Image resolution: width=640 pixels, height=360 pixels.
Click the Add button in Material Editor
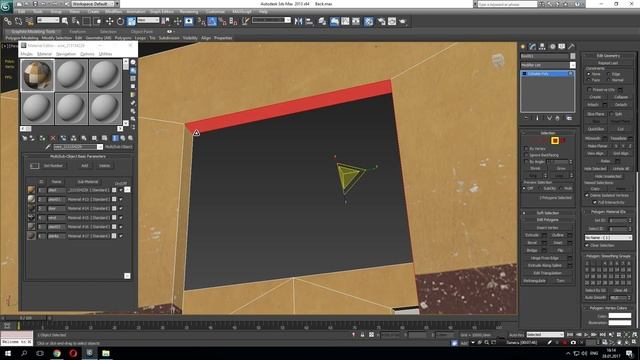(84, 166)
